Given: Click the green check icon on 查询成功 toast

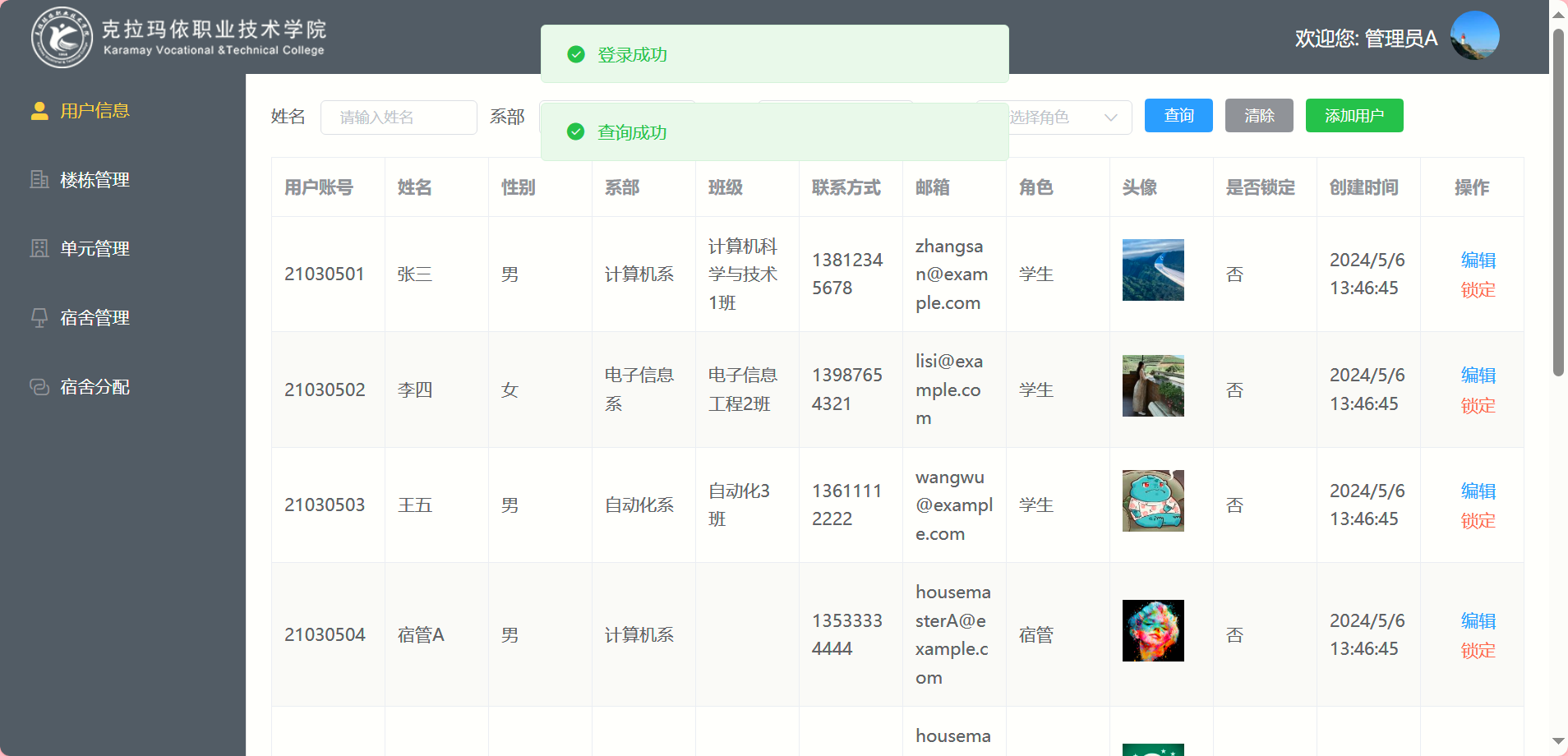Looking at the screenshot, I should [x=576, y=131].
